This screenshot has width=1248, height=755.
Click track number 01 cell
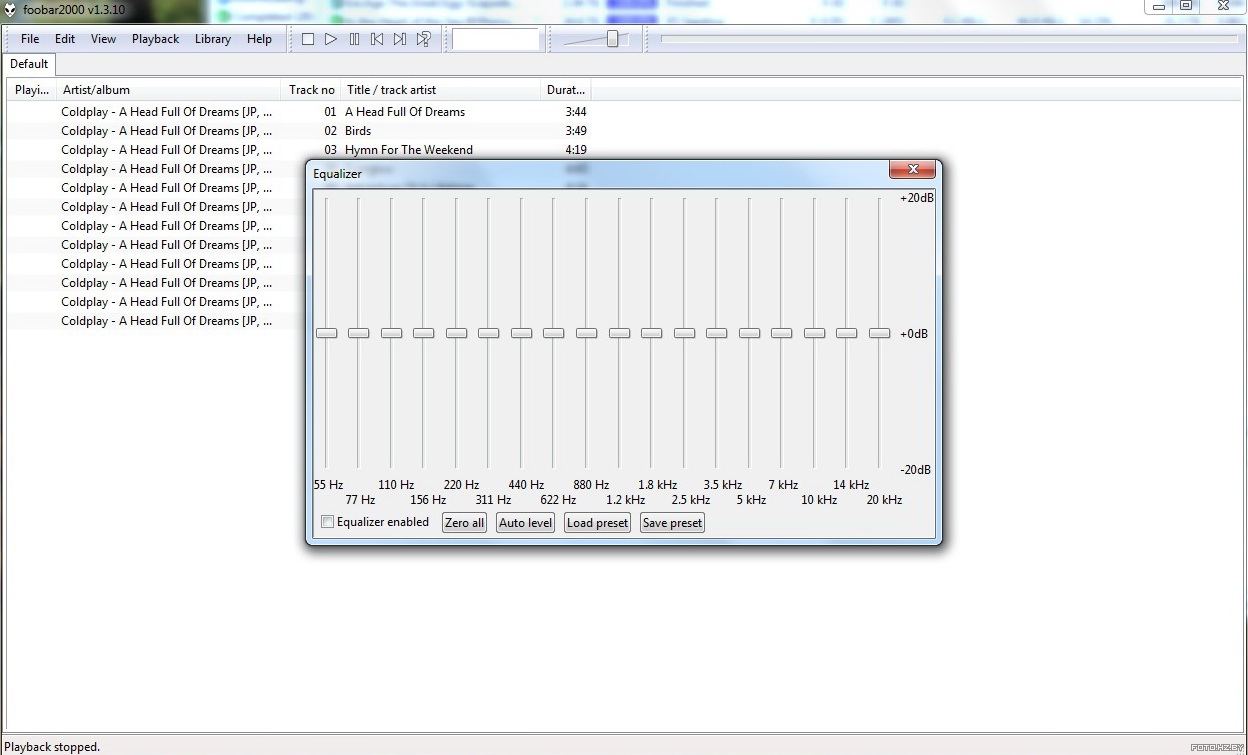[x=330, y=112]
